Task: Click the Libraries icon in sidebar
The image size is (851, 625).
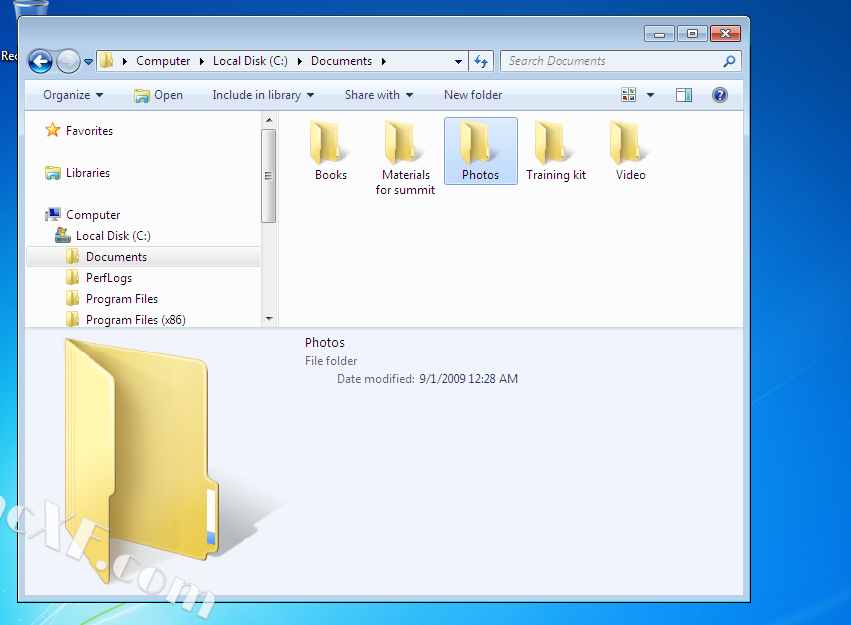Action: click(53, 173)
